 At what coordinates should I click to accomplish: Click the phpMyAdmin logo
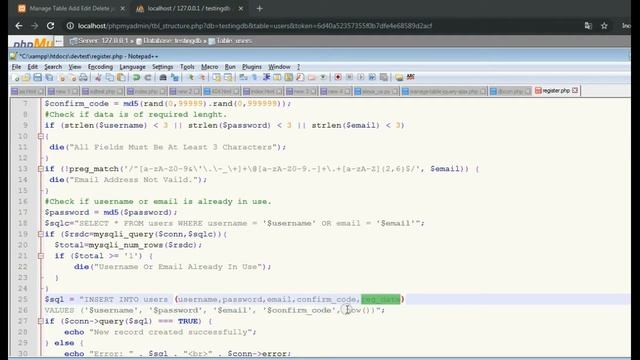coord(33,42)
